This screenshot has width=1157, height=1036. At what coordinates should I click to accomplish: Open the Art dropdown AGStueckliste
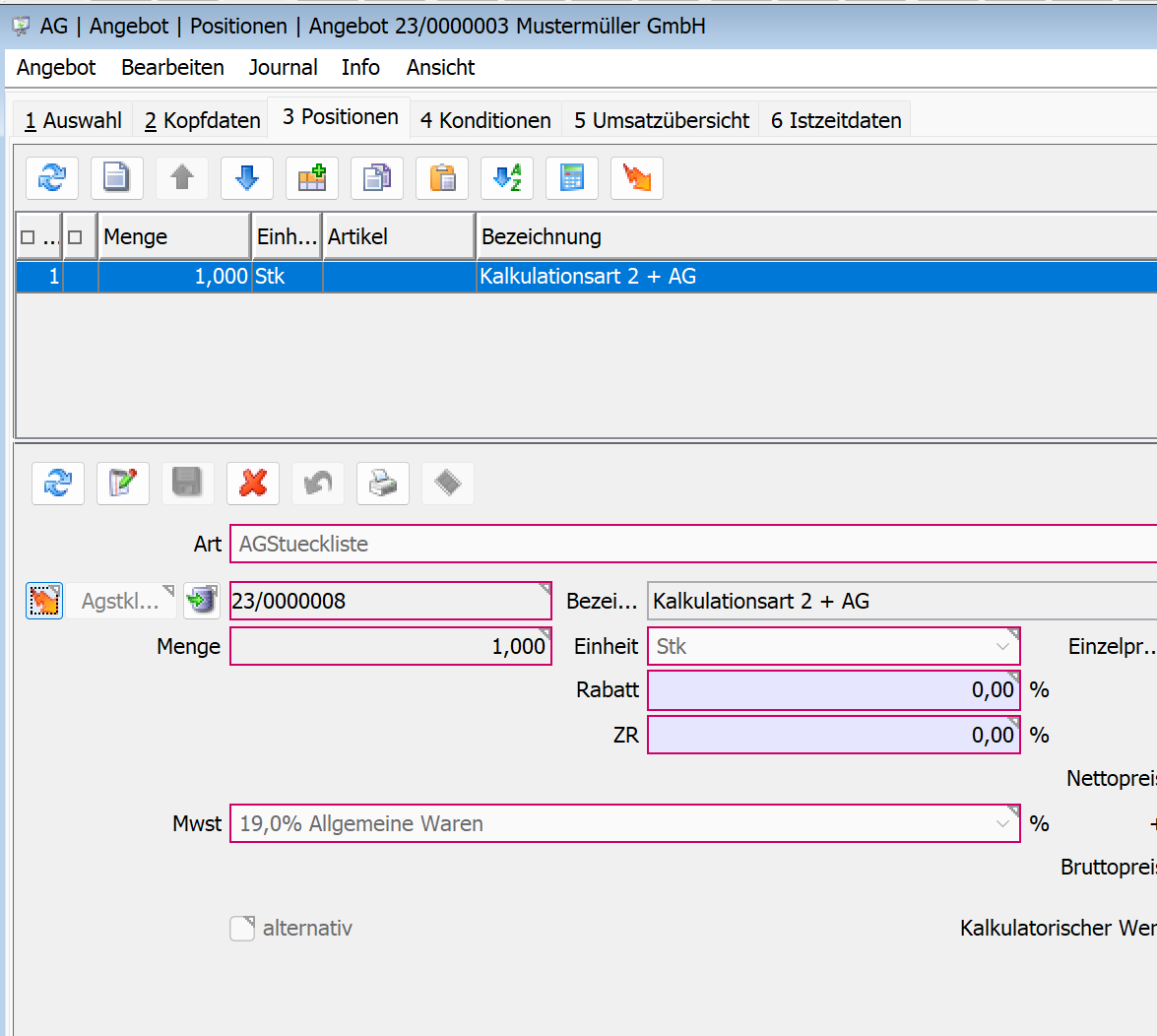(x=689, y=544)
